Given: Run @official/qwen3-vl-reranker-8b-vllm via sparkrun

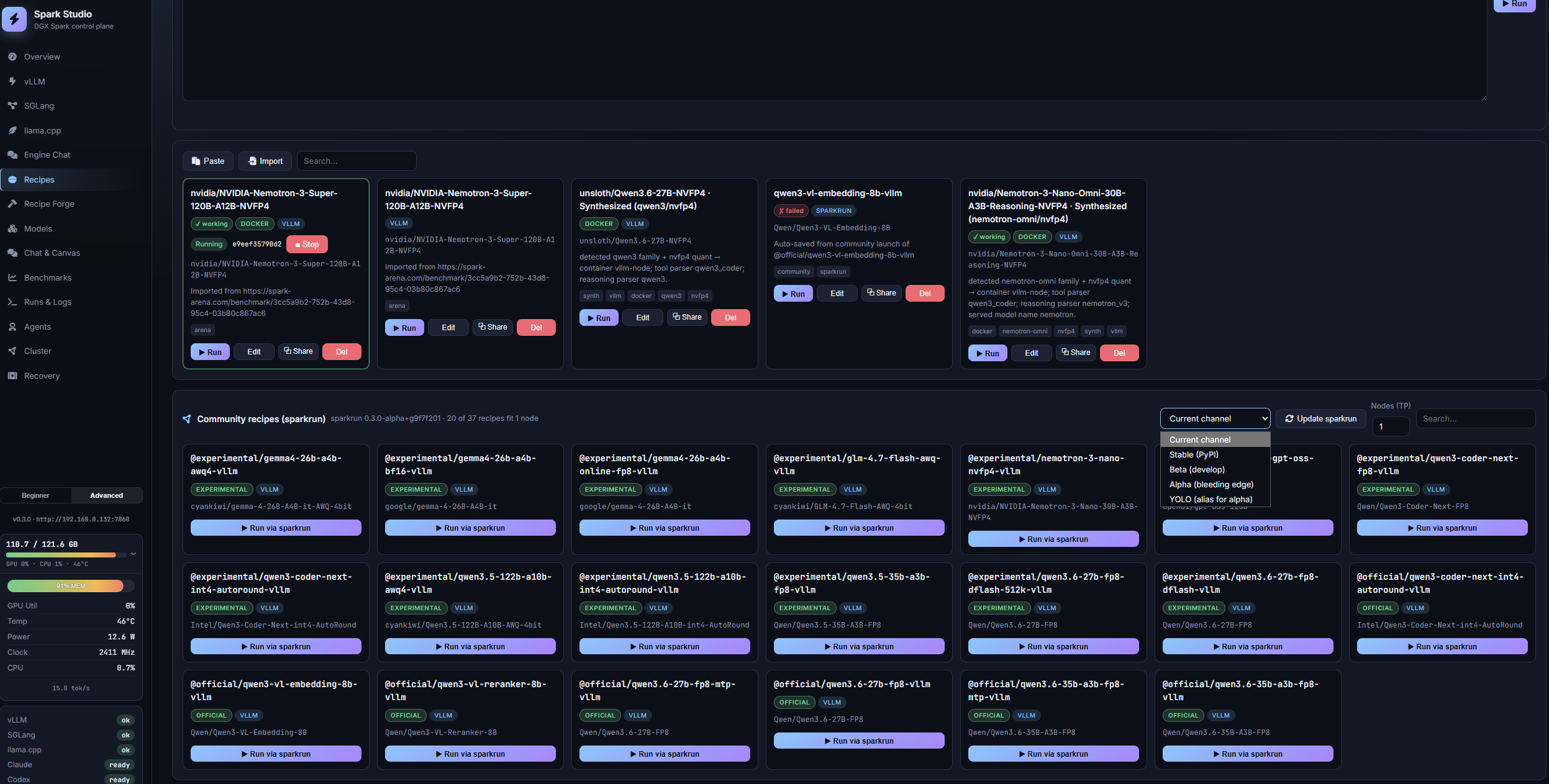Looking at the screenshot, I should (x=470, y=754).
